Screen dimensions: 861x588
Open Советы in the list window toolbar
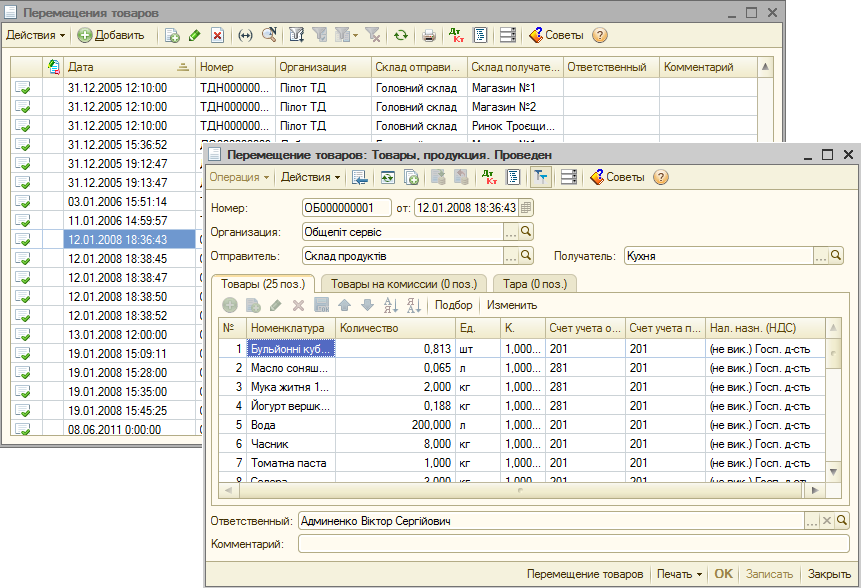tap(556, 35)
